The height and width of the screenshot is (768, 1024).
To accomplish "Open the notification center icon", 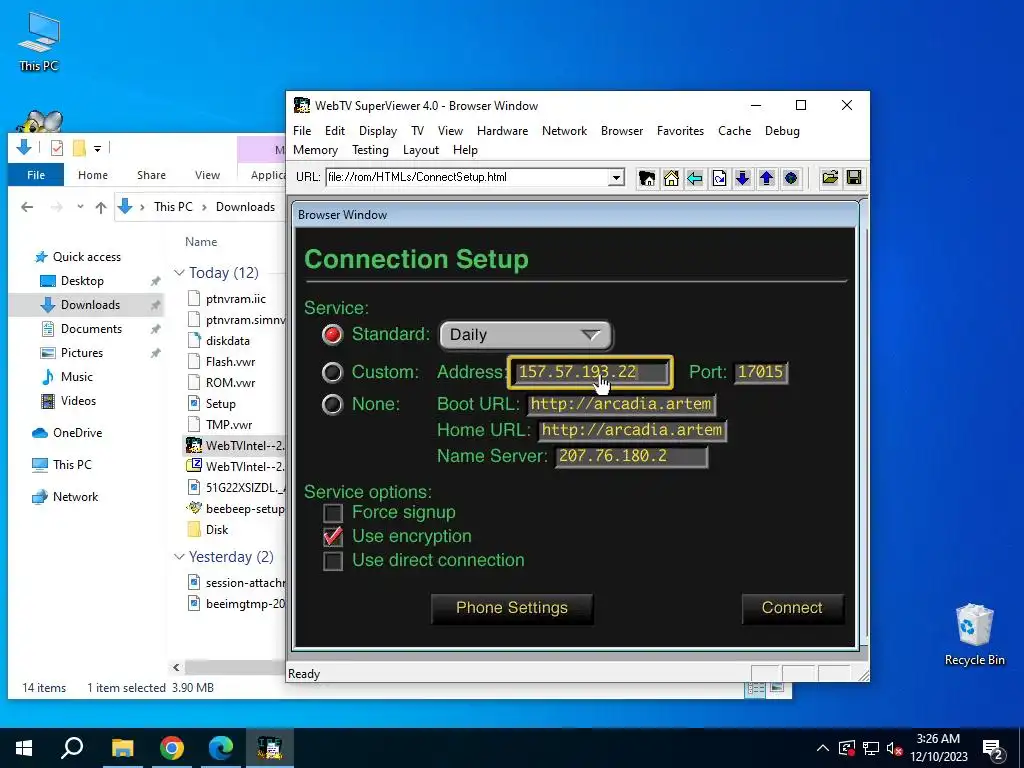I will [993, 749].
